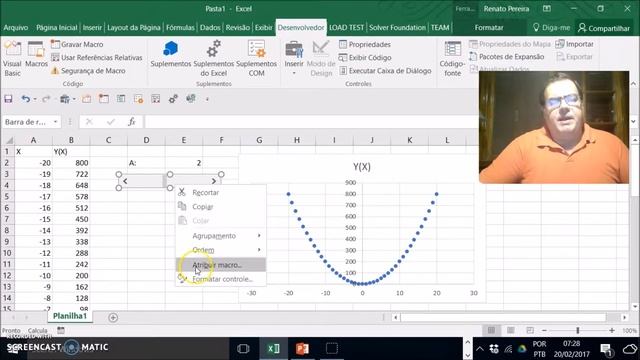Toggle Usar Referências Relativas
The image size is (640, 360).
coord(97,58)
